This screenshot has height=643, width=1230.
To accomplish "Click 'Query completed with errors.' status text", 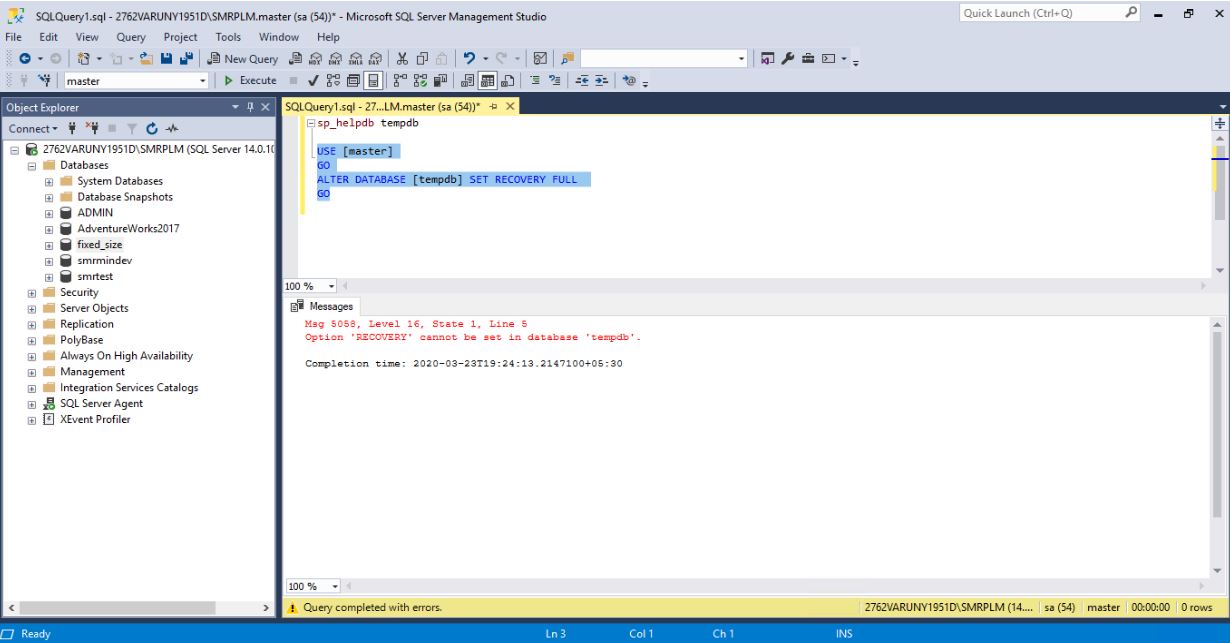I will pos(372,607).
